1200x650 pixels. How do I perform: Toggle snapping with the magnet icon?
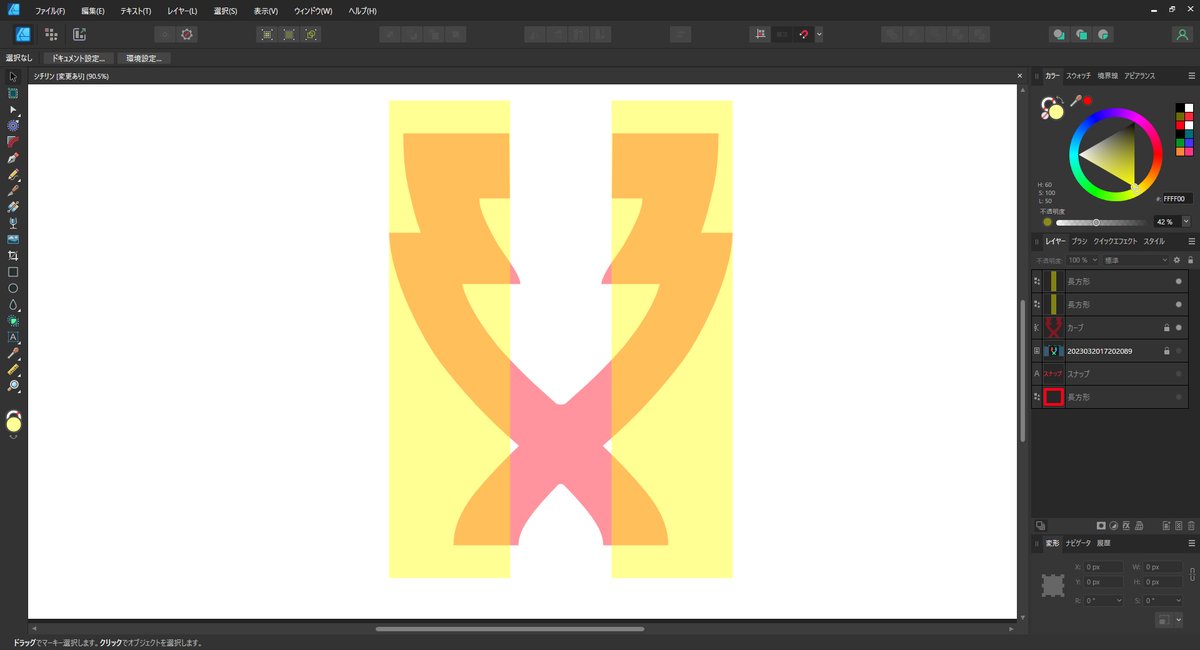click(803, 34)
